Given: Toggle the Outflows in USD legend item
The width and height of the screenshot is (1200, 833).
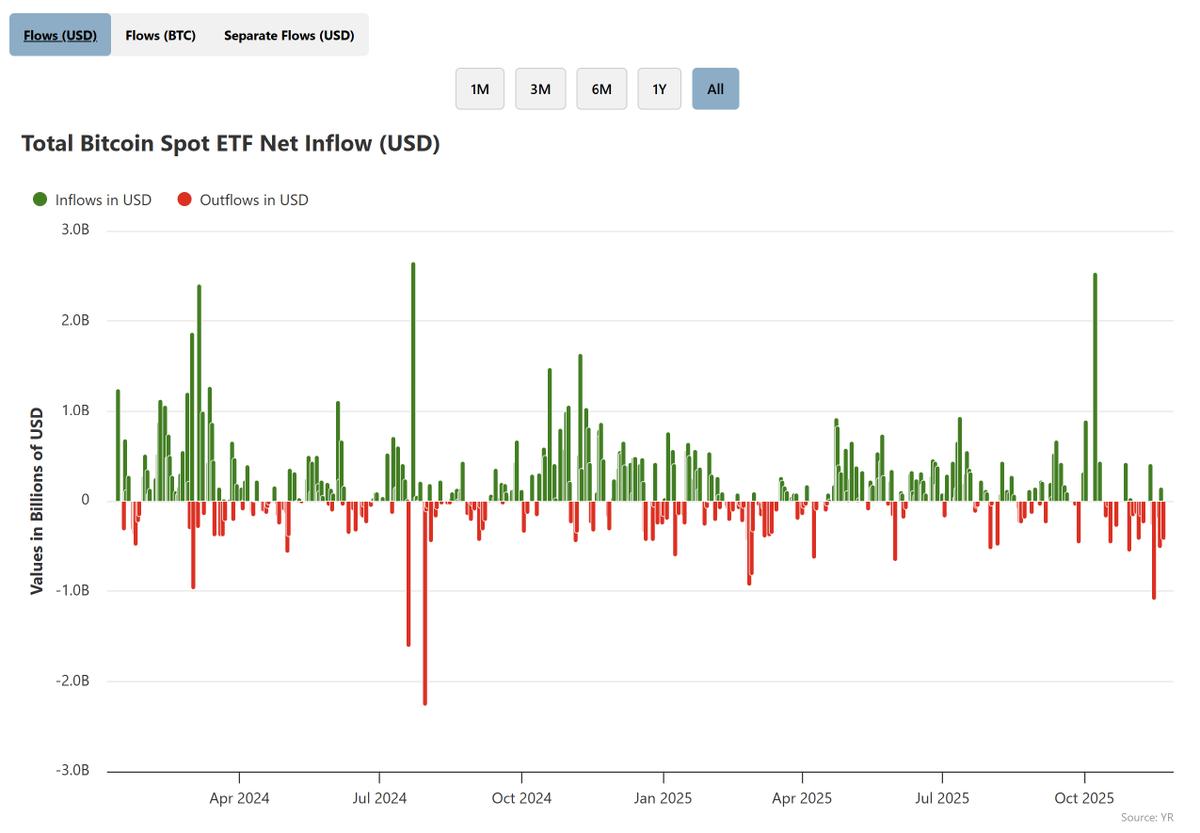Looking at the screenshot, I should 243,200.
